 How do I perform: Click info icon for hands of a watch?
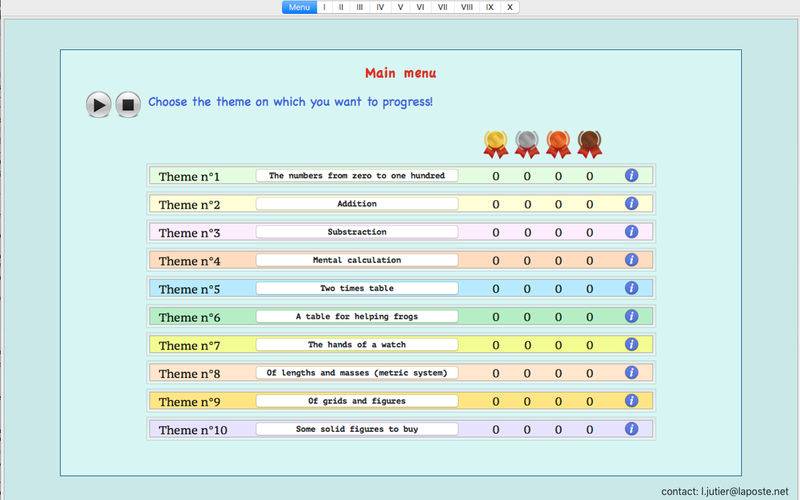tap(631, 344)
